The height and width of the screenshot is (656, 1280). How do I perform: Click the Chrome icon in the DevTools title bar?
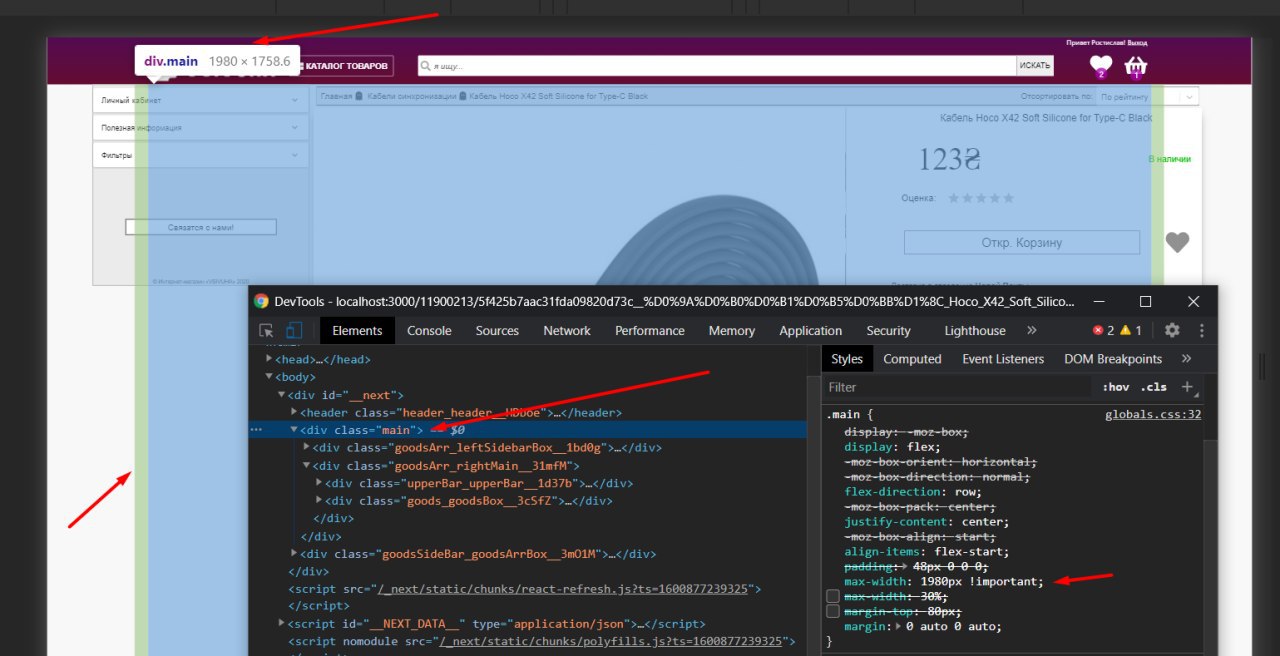tap(261, 301)
